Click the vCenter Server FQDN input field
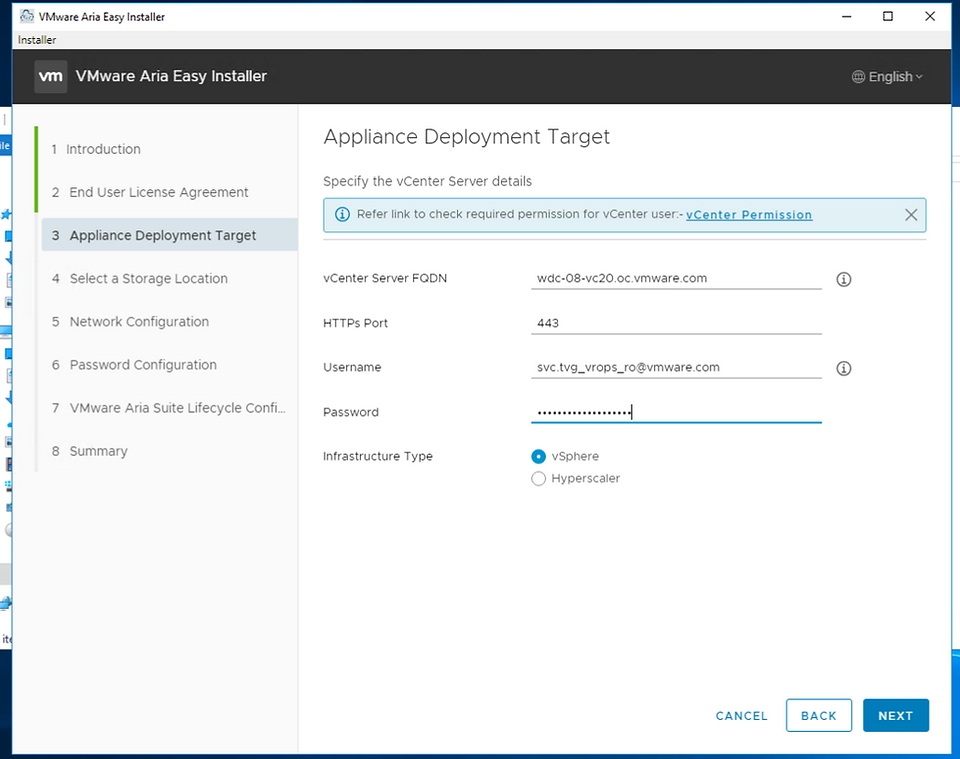960x759 pixels. [x=676, y=279]
